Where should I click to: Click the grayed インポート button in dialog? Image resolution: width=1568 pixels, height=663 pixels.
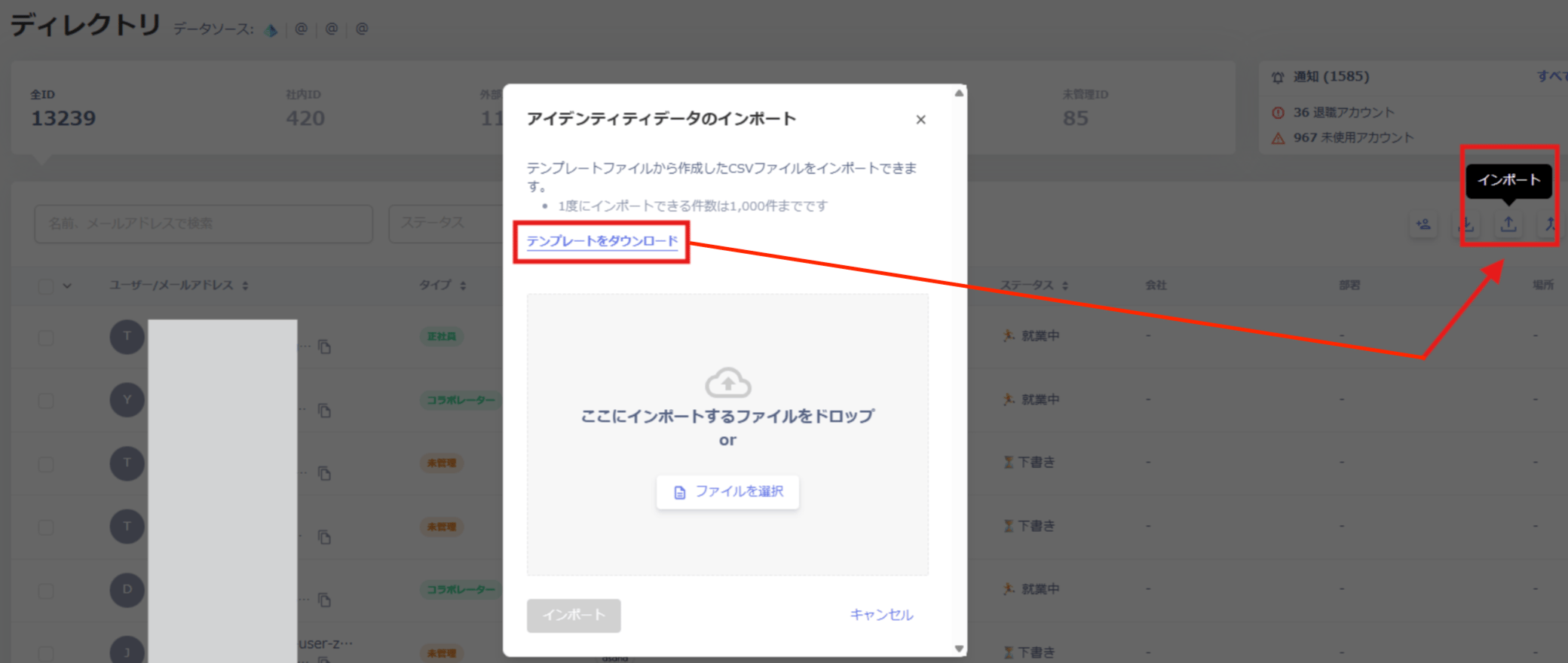pyautogui.click(x=574, y=616)
